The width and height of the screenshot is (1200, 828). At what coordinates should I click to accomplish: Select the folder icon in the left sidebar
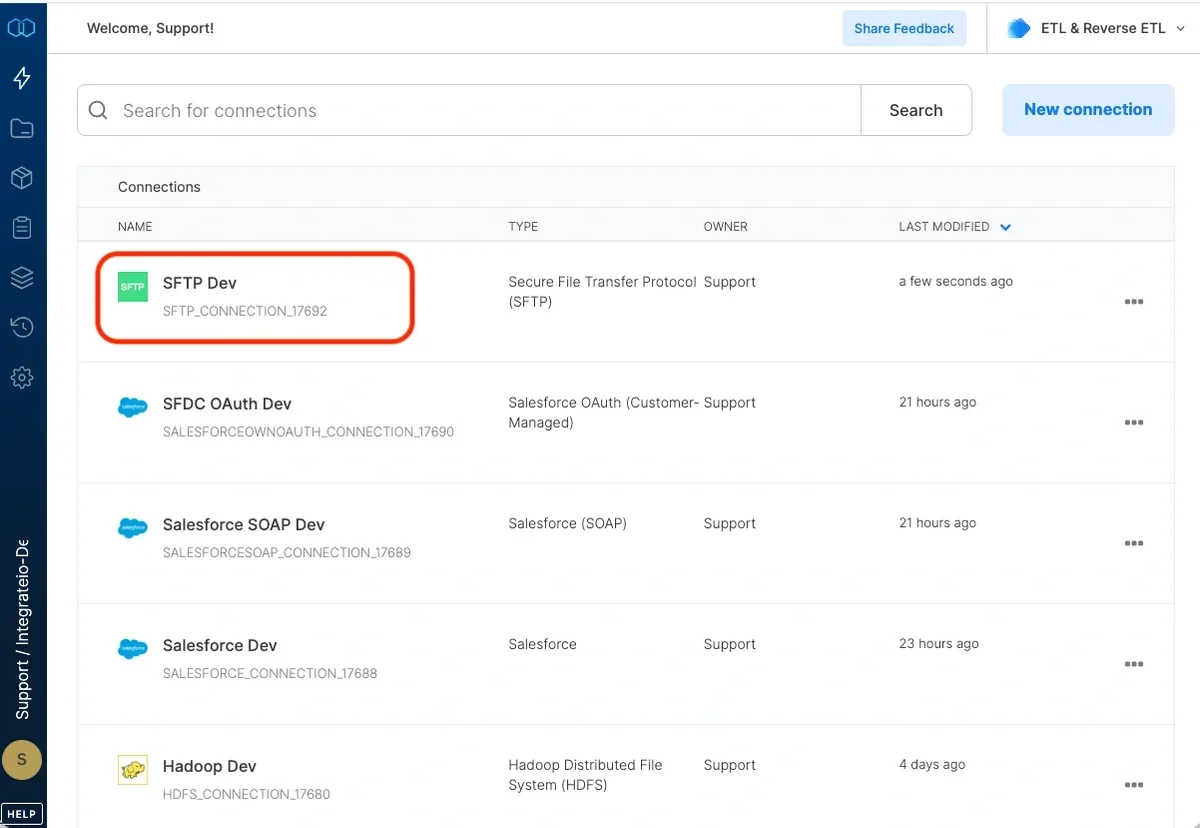[x=22, y=128]
